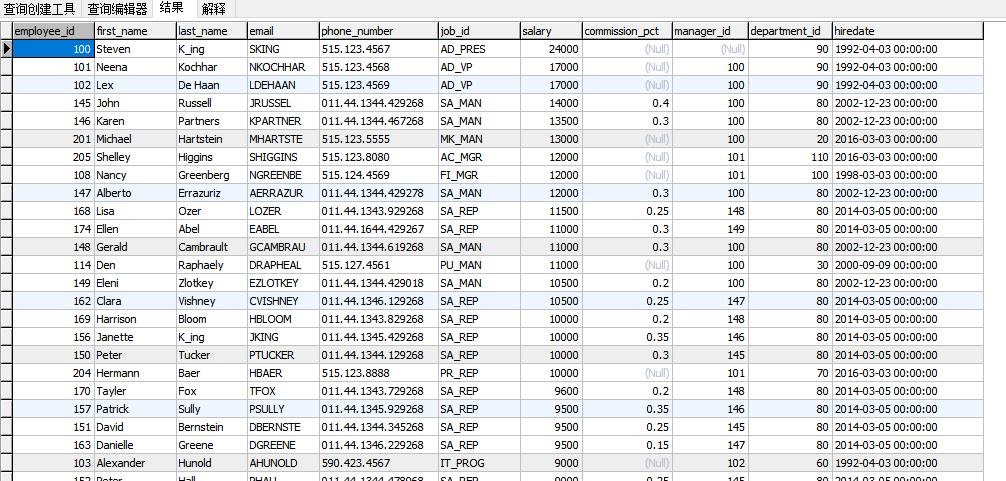Screen dimensions: 1006x481
Task: Switch to the 解释 tab
Action: tap(214, 9)
